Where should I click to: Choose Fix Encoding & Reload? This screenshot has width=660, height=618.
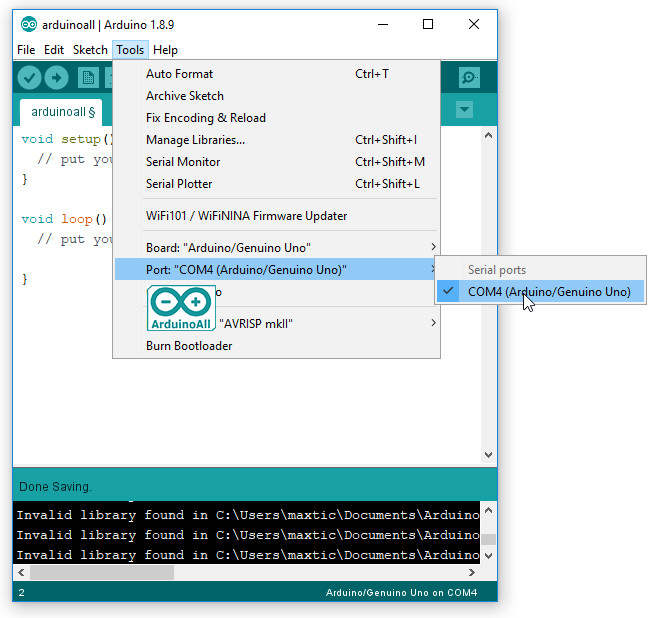coord(277,118)
